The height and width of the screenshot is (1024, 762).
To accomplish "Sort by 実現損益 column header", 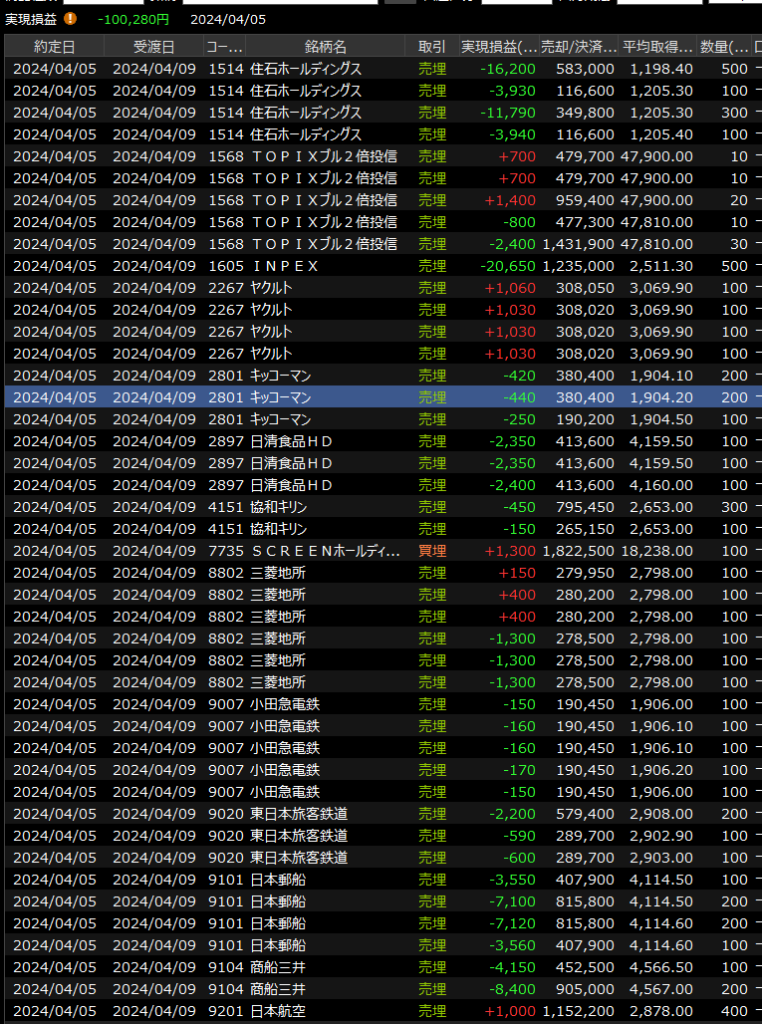I will pos(499,47).
